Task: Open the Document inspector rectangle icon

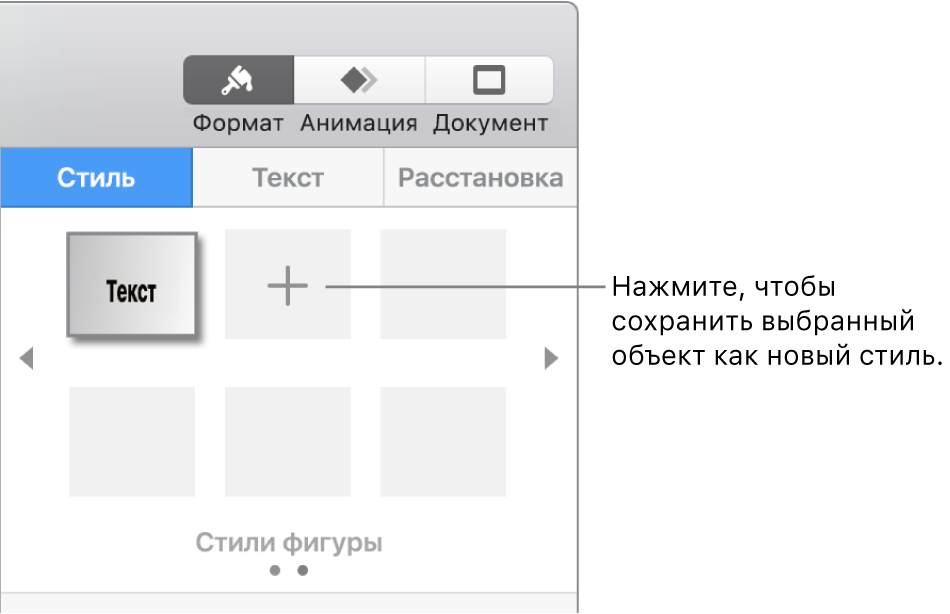Action: [489, 80]
